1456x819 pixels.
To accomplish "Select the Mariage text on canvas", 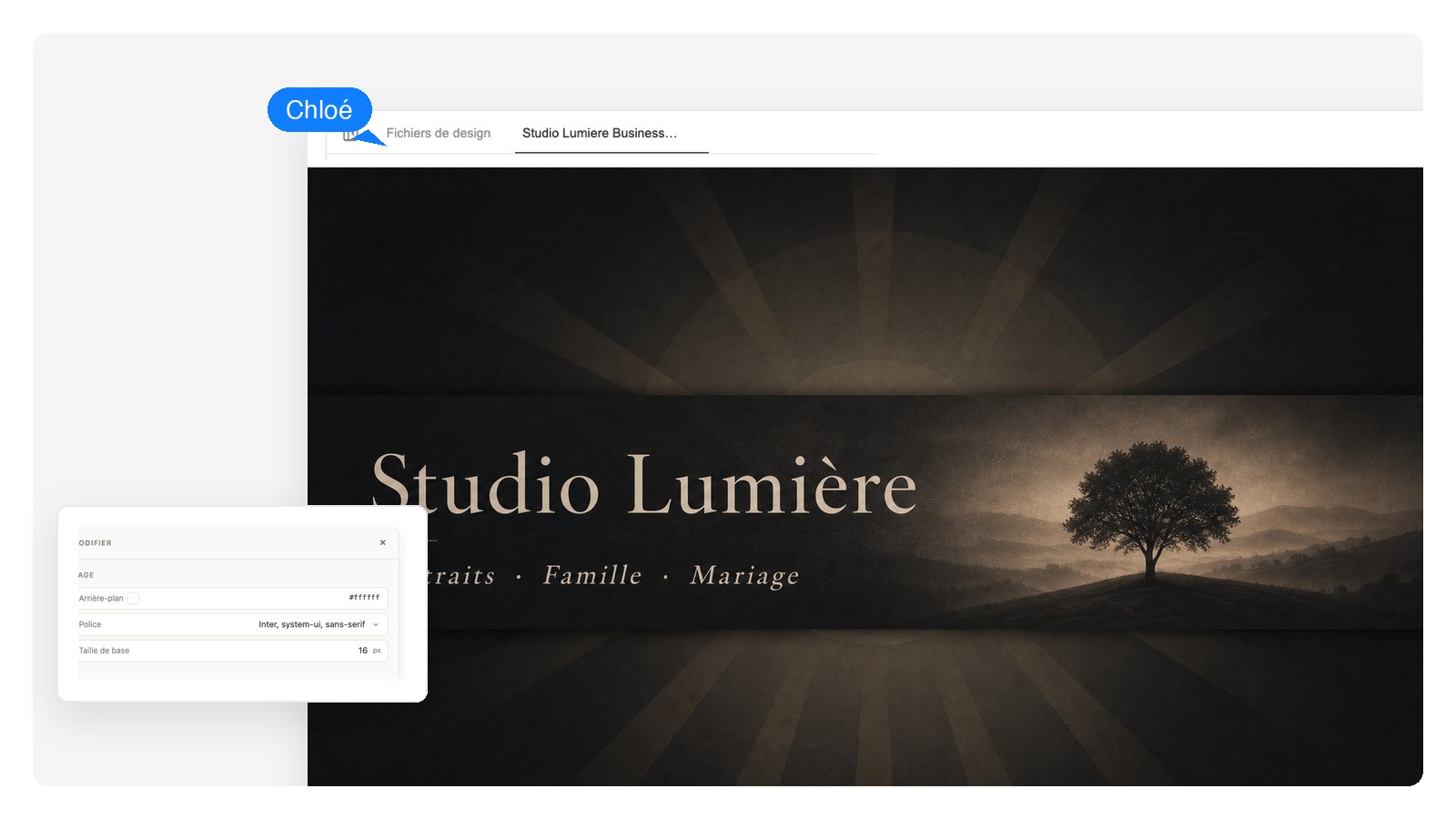I will 744,575.
